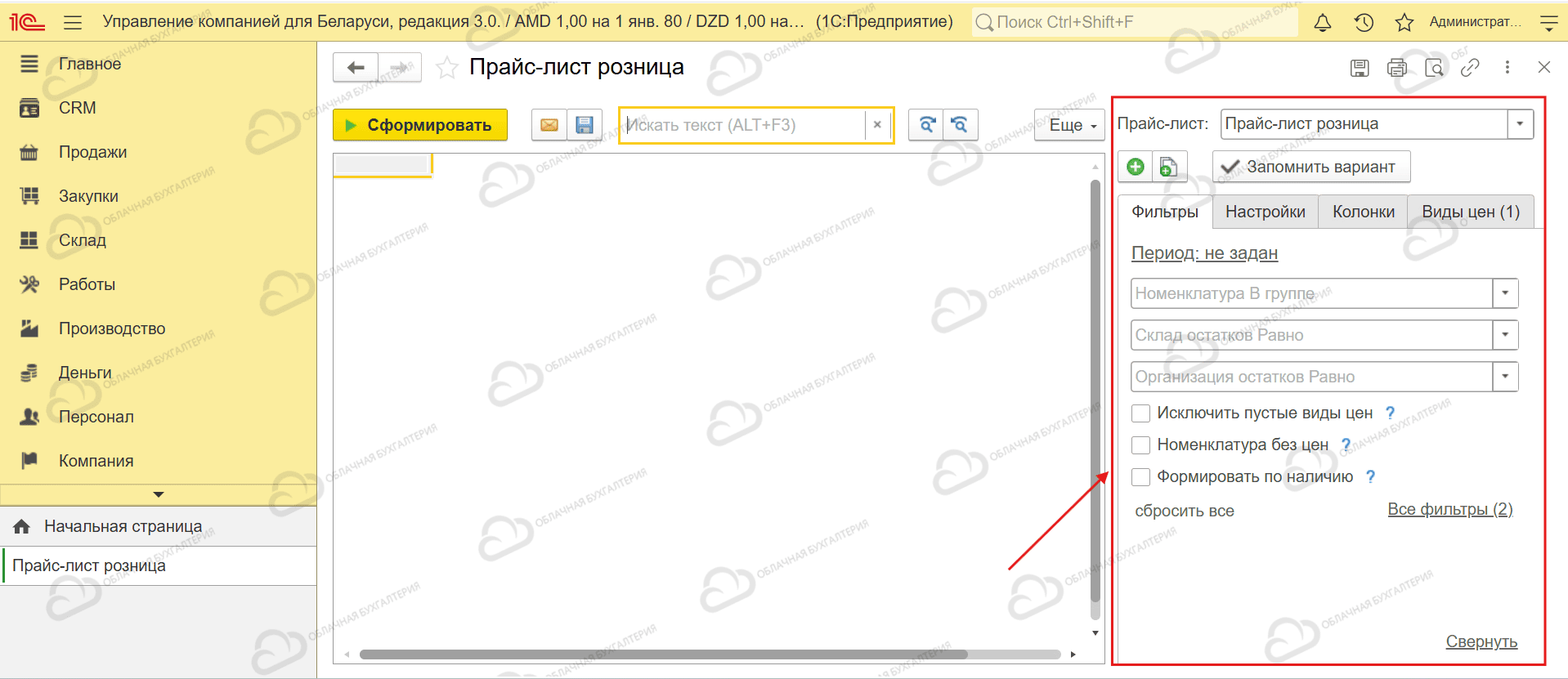Open Номенклатура В группе dropdown arrow

click(x=1505, y=293)
